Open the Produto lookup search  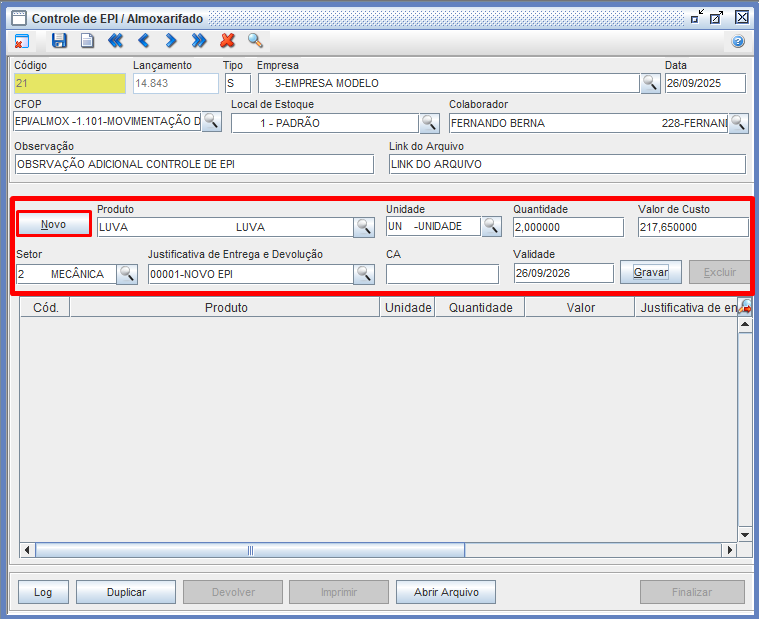[363, 227]
